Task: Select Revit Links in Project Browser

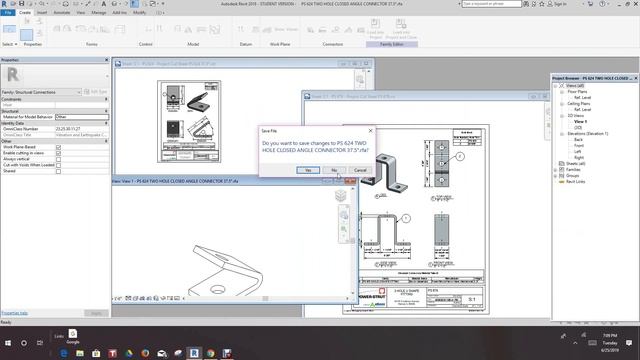Action: 575,181
